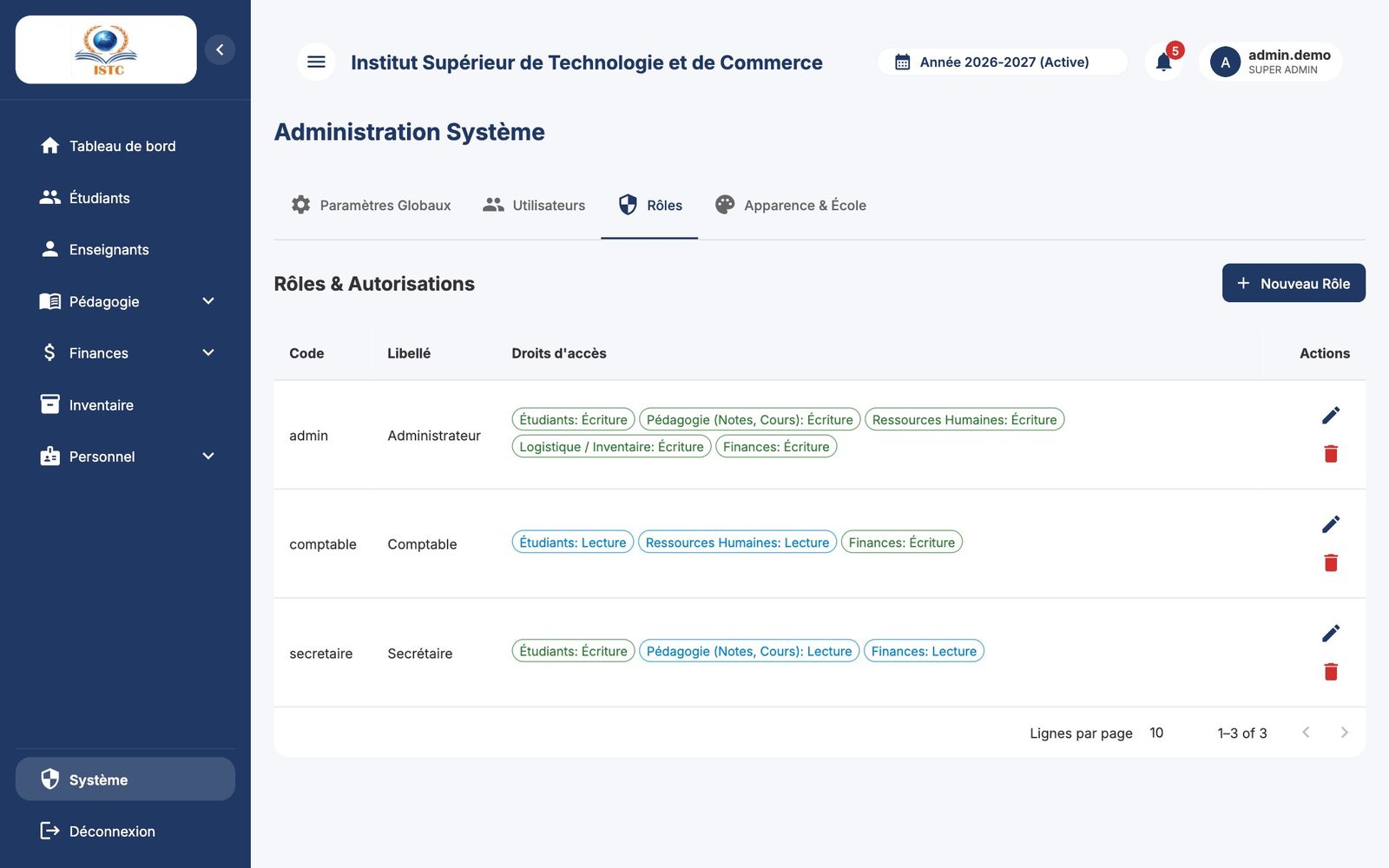Image resolution: width=1389 pixels, height=868 pixels.
Task: Click the Secrétaire label cell
Action: coord(420,653)
